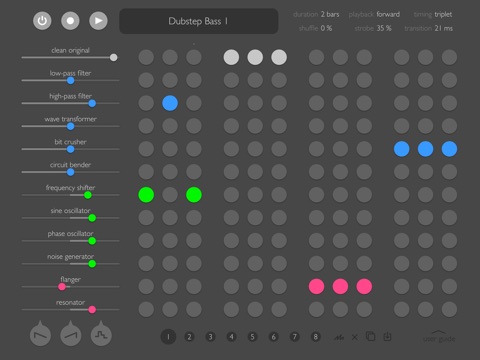Screen dimensions: 480x360
Task: Clear pattern with the X icon
Action: 355,337
